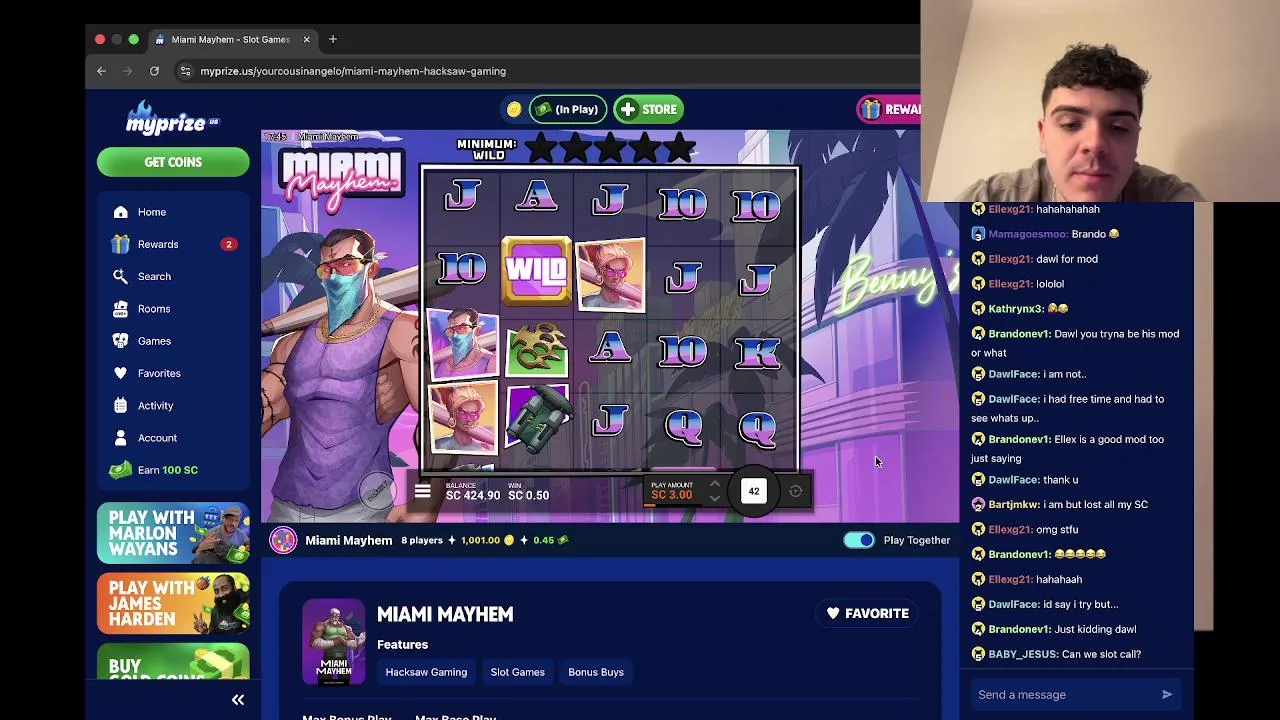Click BABY_JESUS chat username
Viewport: 1280px width, 720px height.
tap(1022, 654)
